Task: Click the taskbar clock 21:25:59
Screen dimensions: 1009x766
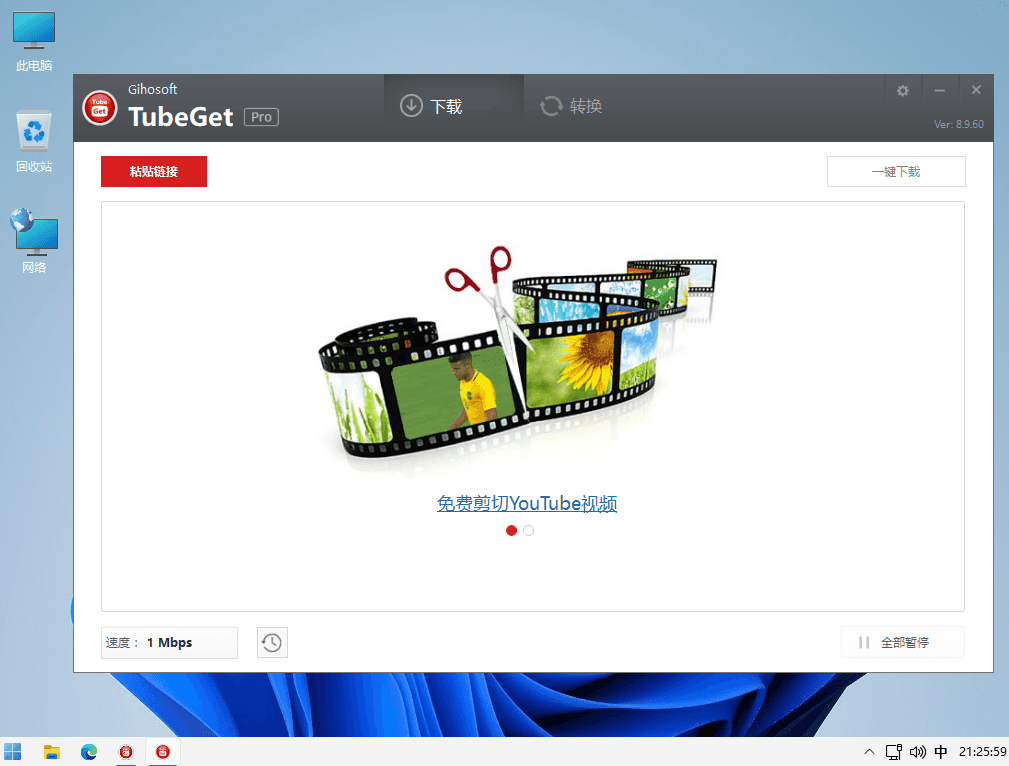Action: click(x=983, y=752)
